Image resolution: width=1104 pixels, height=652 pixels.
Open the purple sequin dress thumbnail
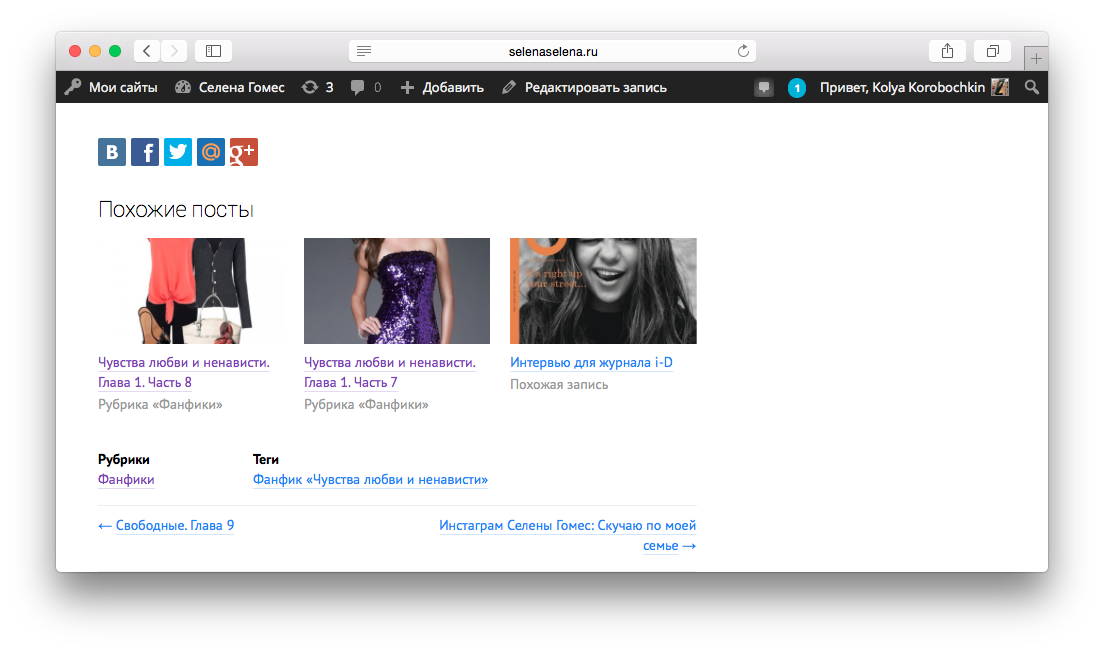(397, 291)
